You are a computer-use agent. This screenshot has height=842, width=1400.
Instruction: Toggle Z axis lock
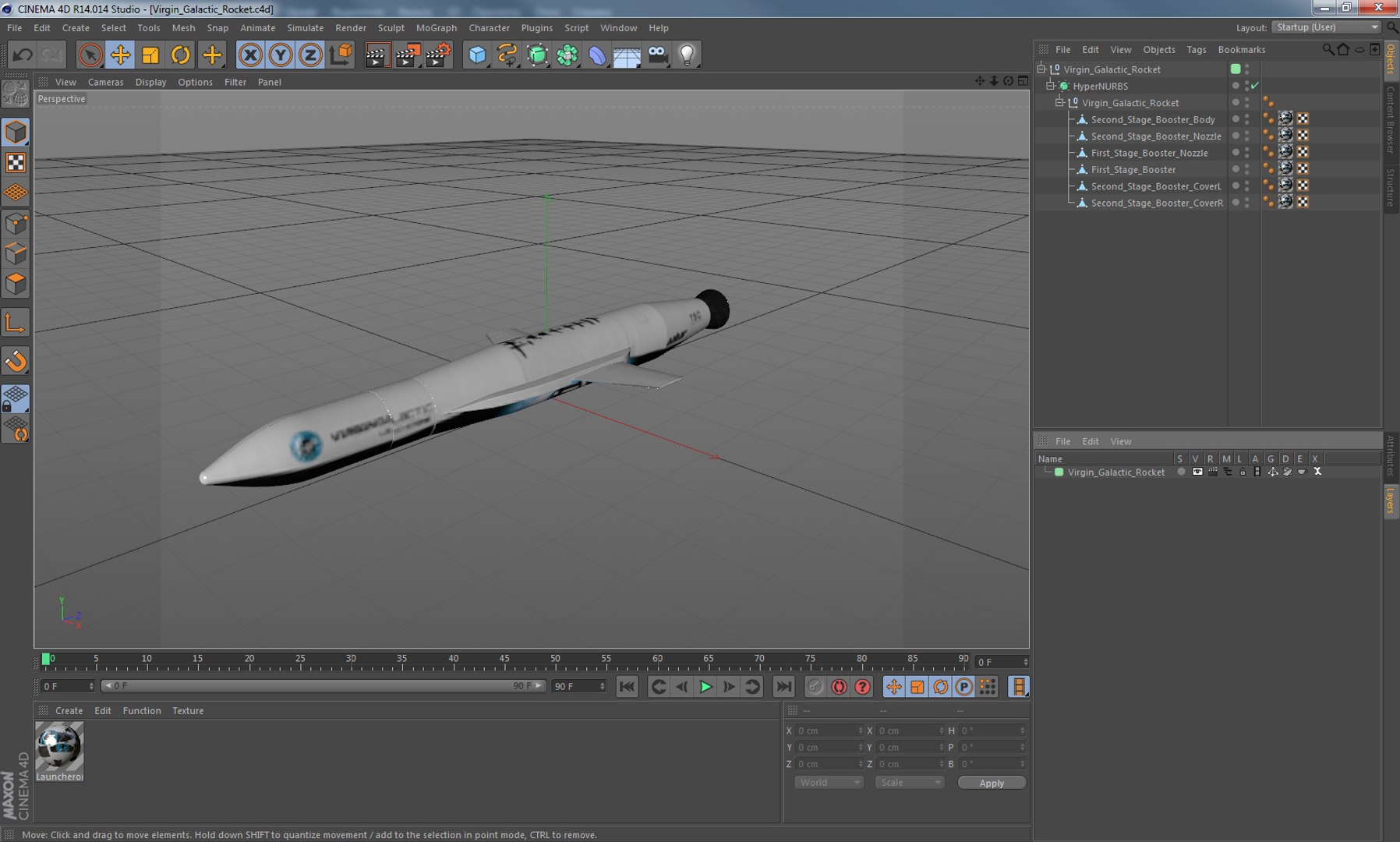(310, 55)
